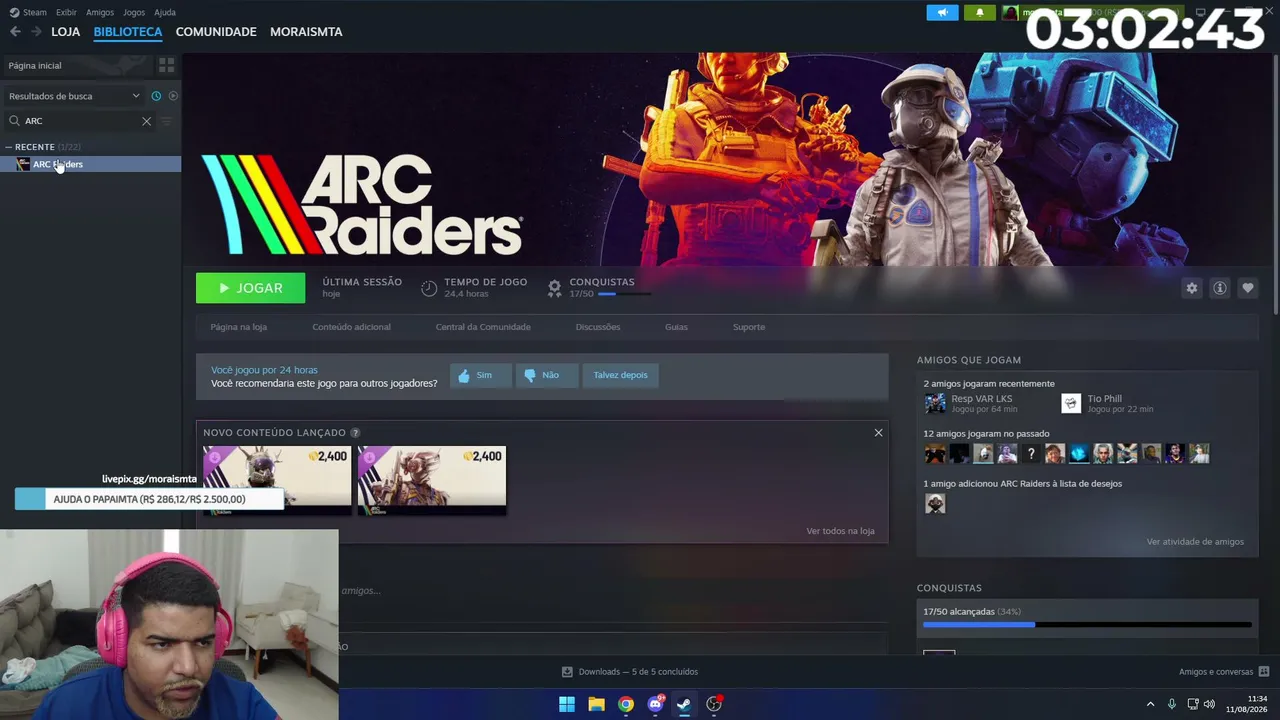Open Downloads manager in the bottom bar
The height and width of the screenshot is (720, 1280).
point(630,672)
